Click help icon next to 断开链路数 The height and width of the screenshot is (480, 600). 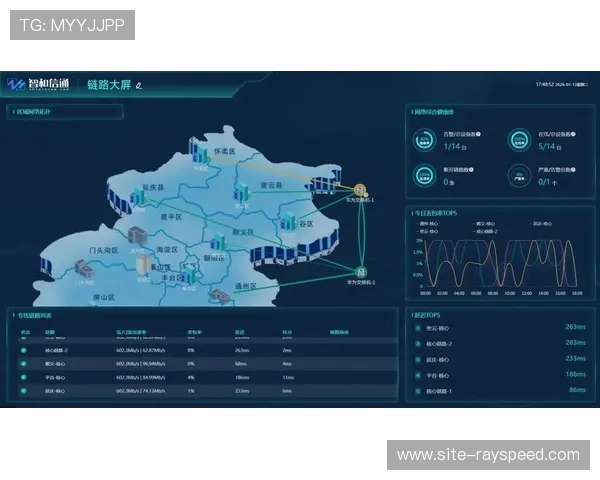(471, 170)
